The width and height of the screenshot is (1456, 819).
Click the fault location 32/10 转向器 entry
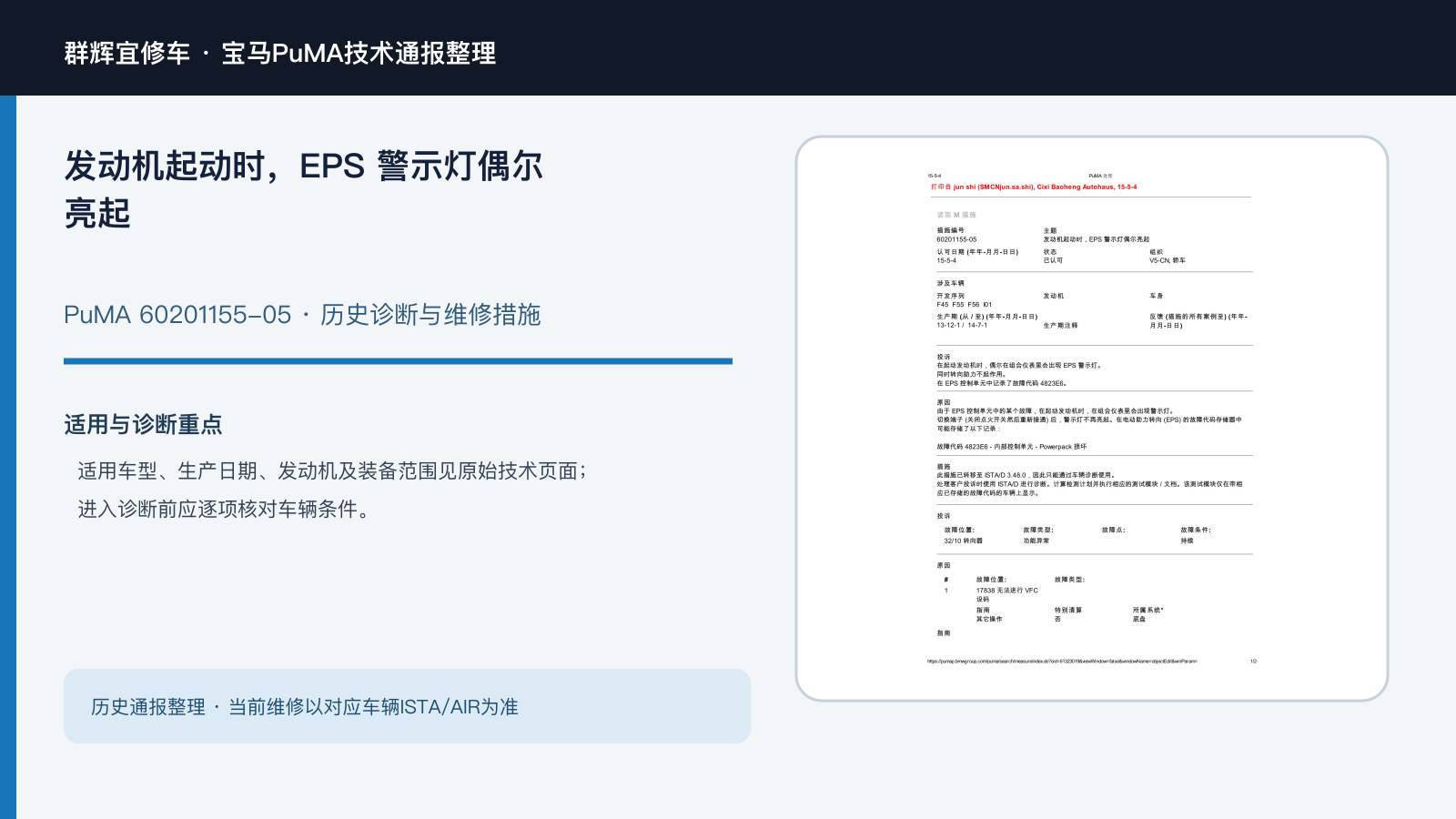(x=963, y=541)
